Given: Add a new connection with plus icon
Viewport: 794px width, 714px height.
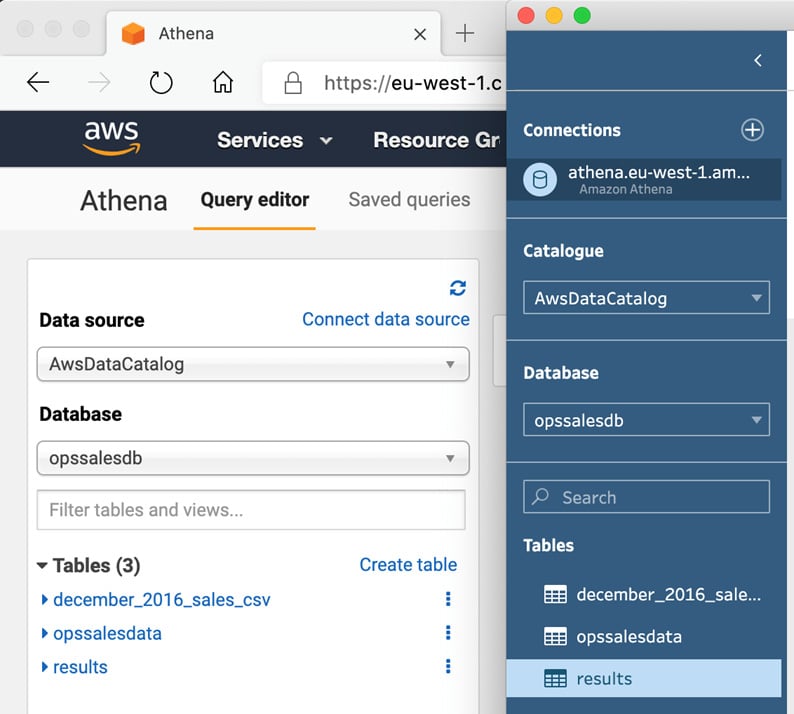Looking at the screenshot, I should coord(752,130).
